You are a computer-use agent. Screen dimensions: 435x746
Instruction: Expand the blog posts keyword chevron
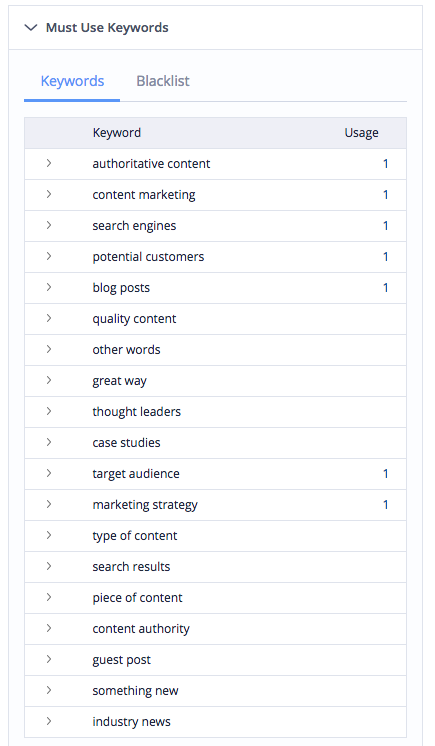click(49, 287)
